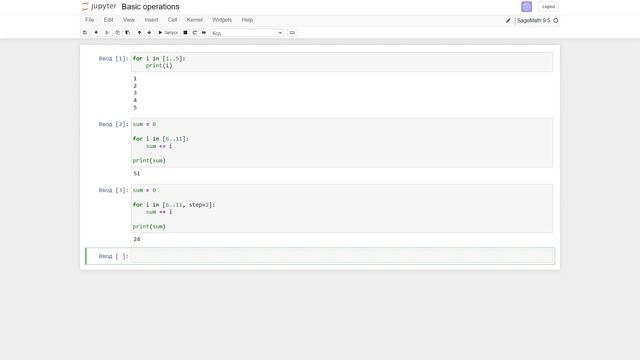Open the Widgets menu
The width and height of the screenshot is (640, 360).
[x=222, y=20]
